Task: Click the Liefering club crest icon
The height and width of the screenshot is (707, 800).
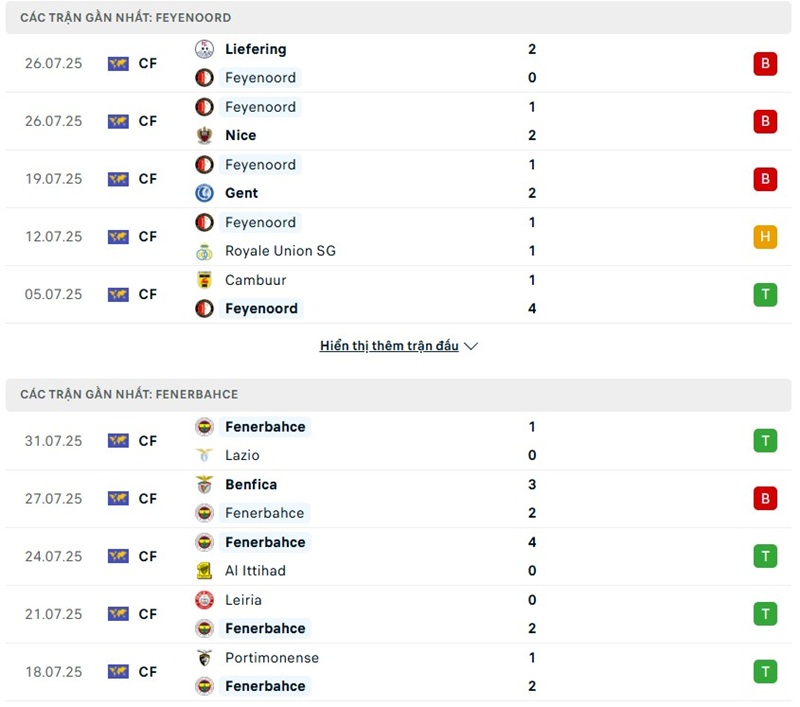Action: click(204, 49)
